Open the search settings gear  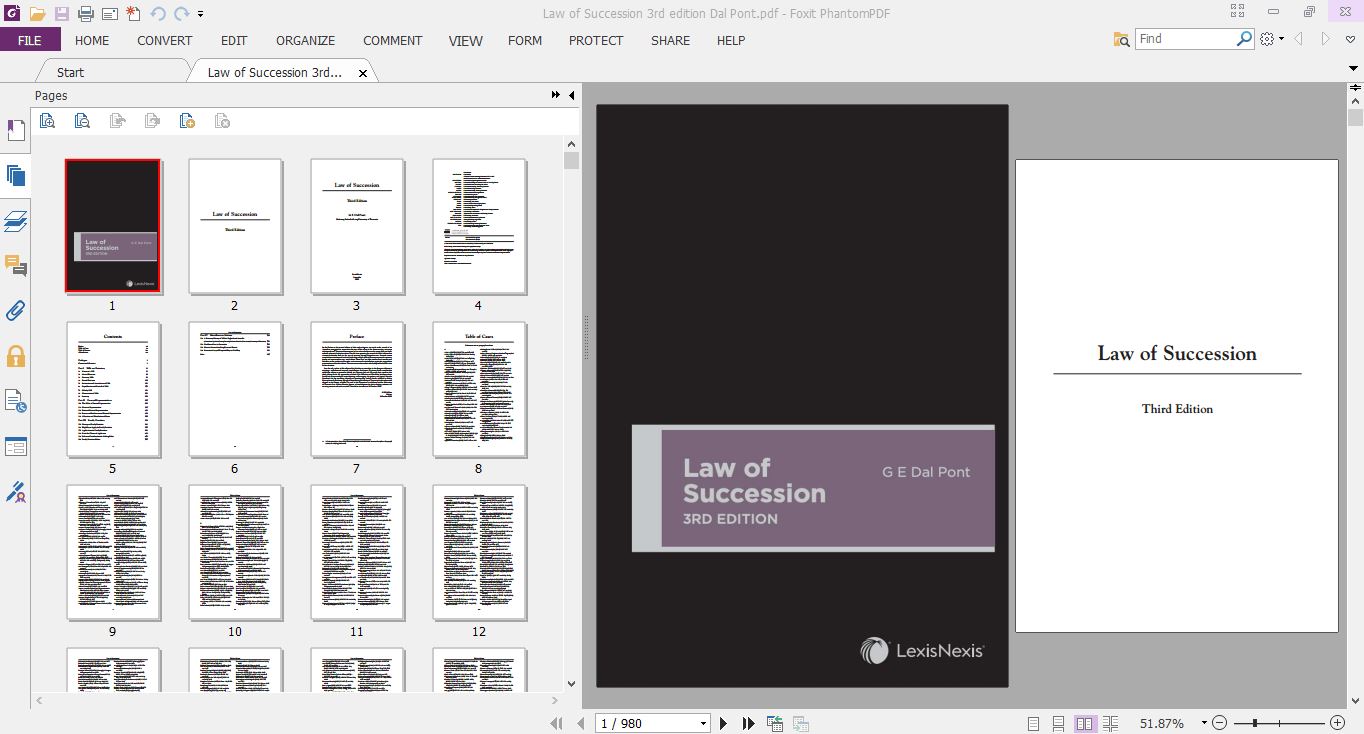1268,39
